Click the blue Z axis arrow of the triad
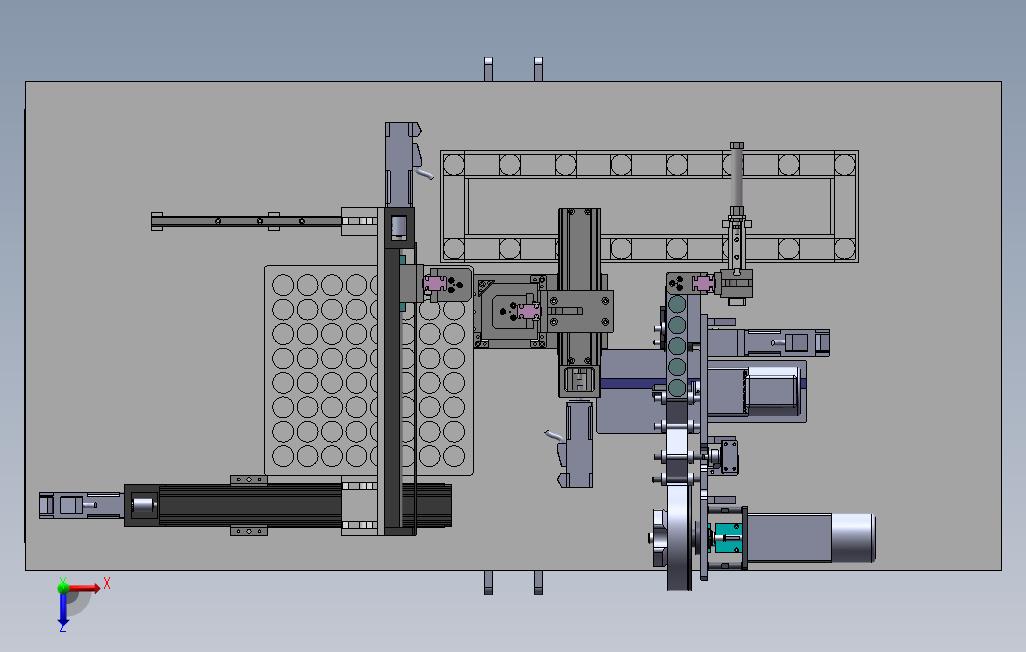This screenshot has height=652, width=1026. coord(63,609)
